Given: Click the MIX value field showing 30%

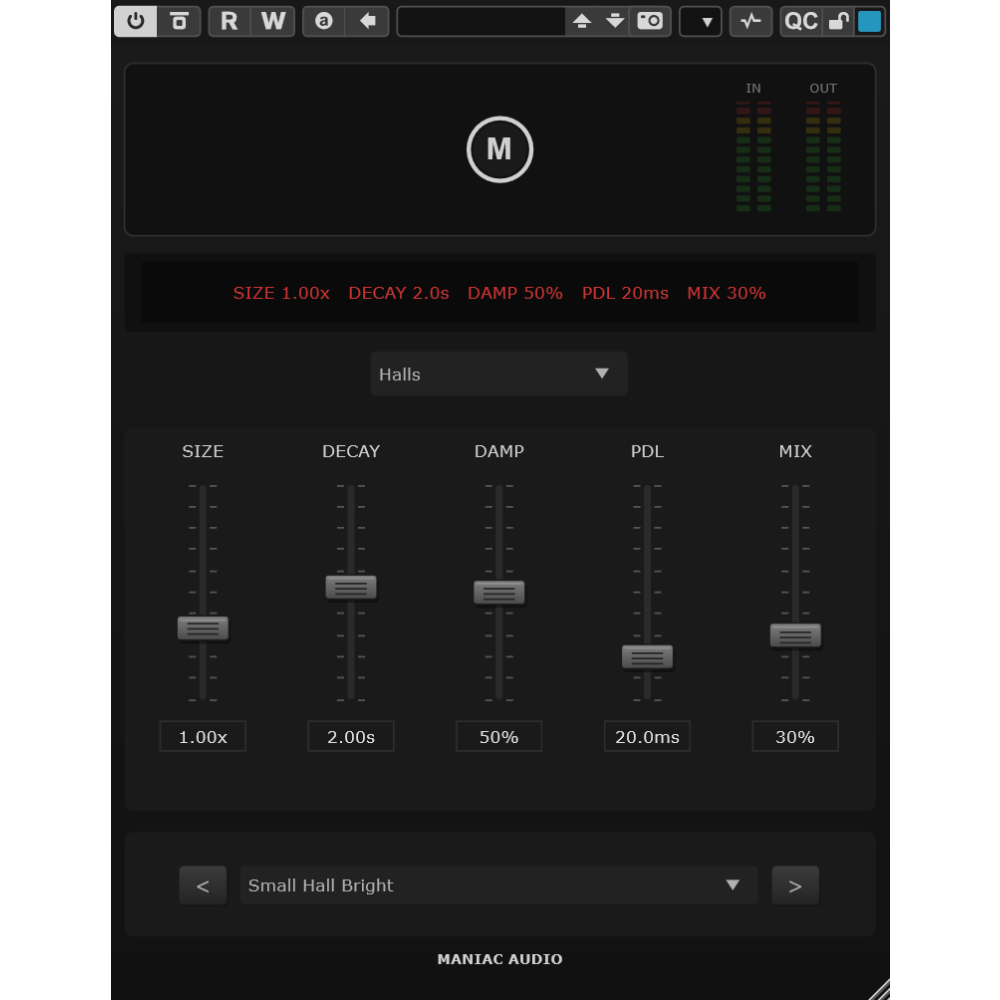Looking at the screenshot, I should (795, 737).
